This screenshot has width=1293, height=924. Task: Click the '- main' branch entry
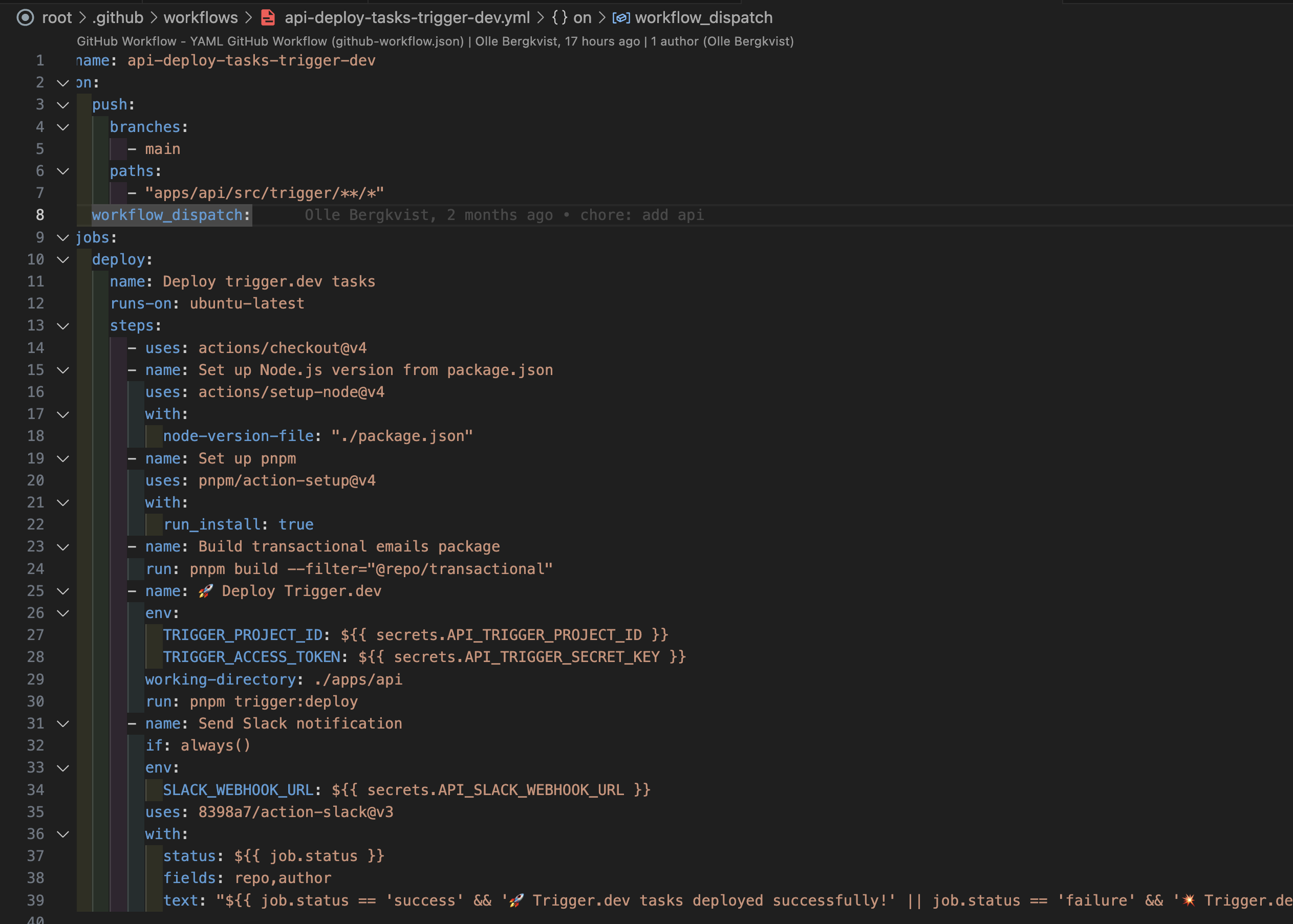click(154, 149)
